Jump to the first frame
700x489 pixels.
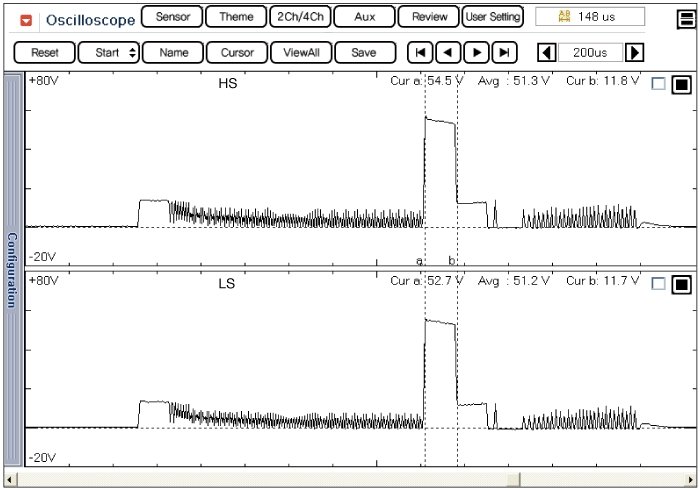pos(420,53)
